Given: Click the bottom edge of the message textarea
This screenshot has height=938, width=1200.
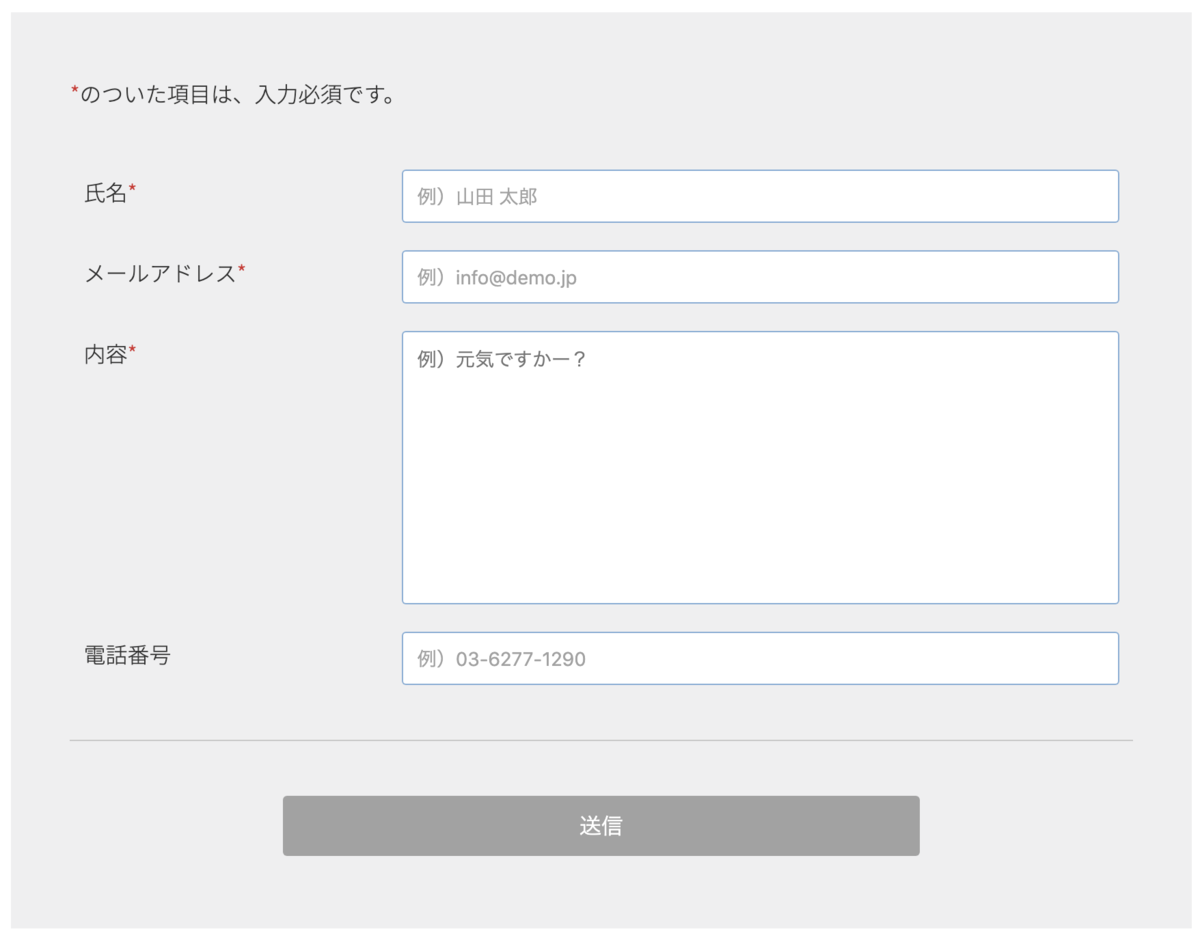Looking at the screenshot, I should [760, 602].
